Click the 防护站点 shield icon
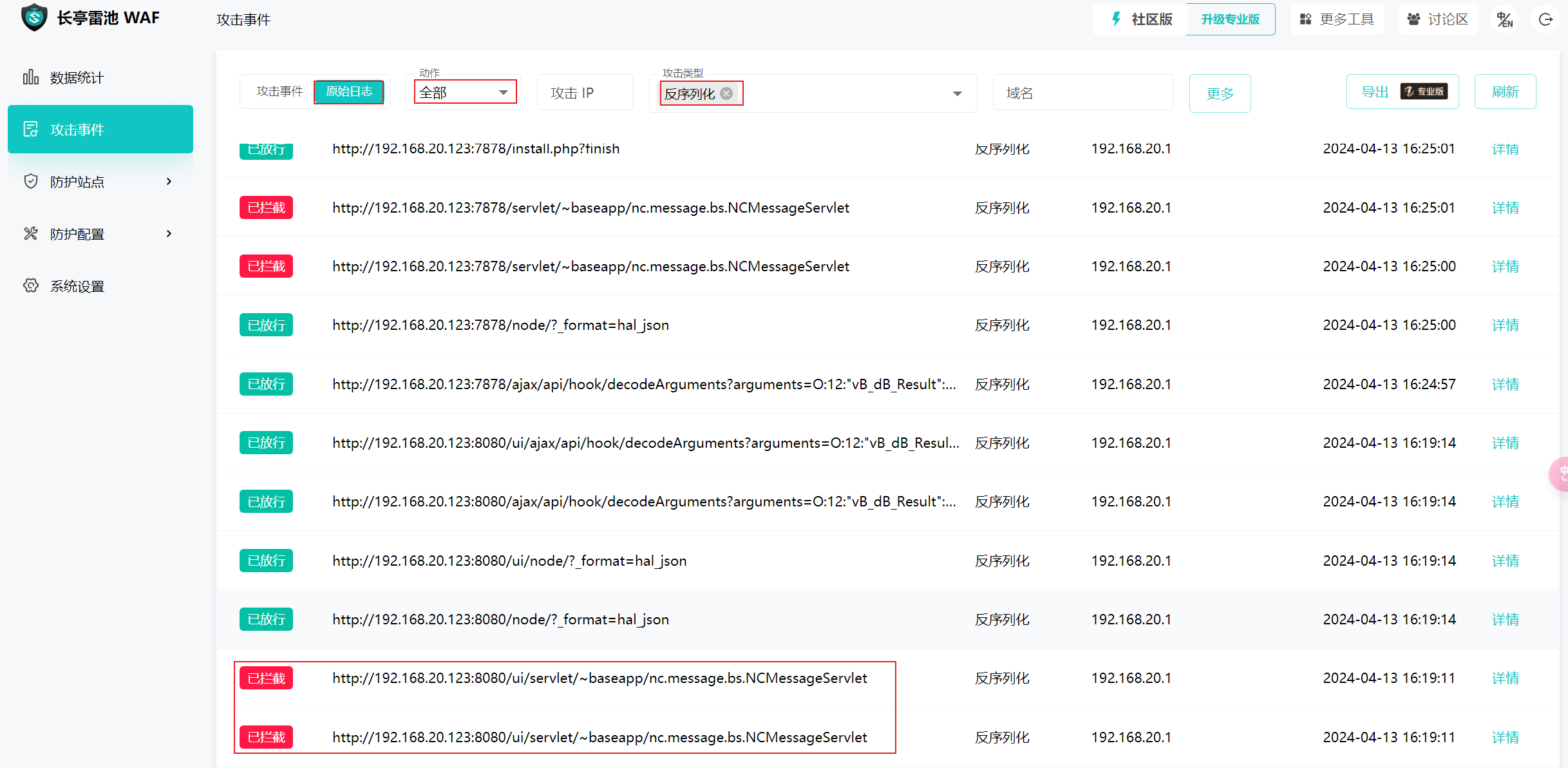 point(30,182)
